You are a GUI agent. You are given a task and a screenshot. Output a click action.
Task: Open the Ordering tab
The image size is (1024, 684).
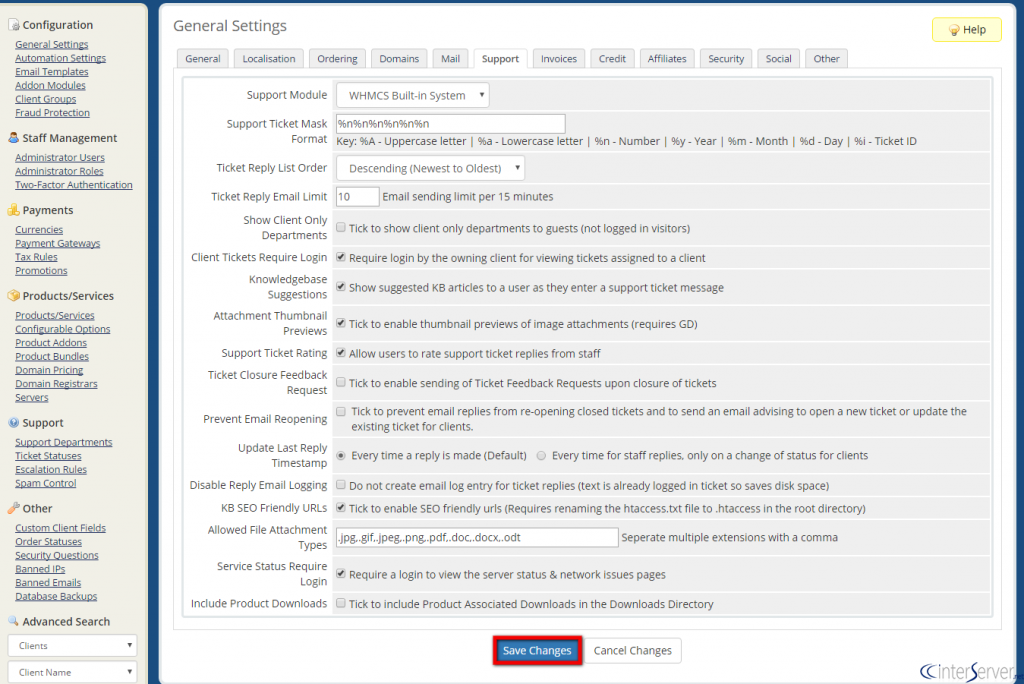pyautogui.click(x=338, y=59)
